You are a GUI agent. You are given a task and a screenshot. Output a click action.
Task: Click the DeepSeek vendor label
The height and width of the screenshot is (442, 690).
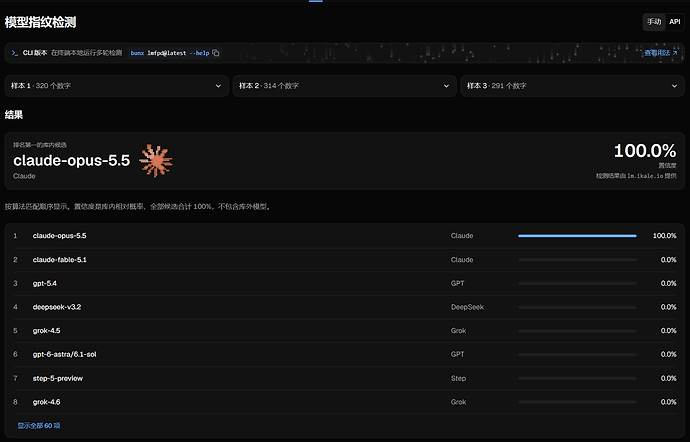(x=467, y=307)
